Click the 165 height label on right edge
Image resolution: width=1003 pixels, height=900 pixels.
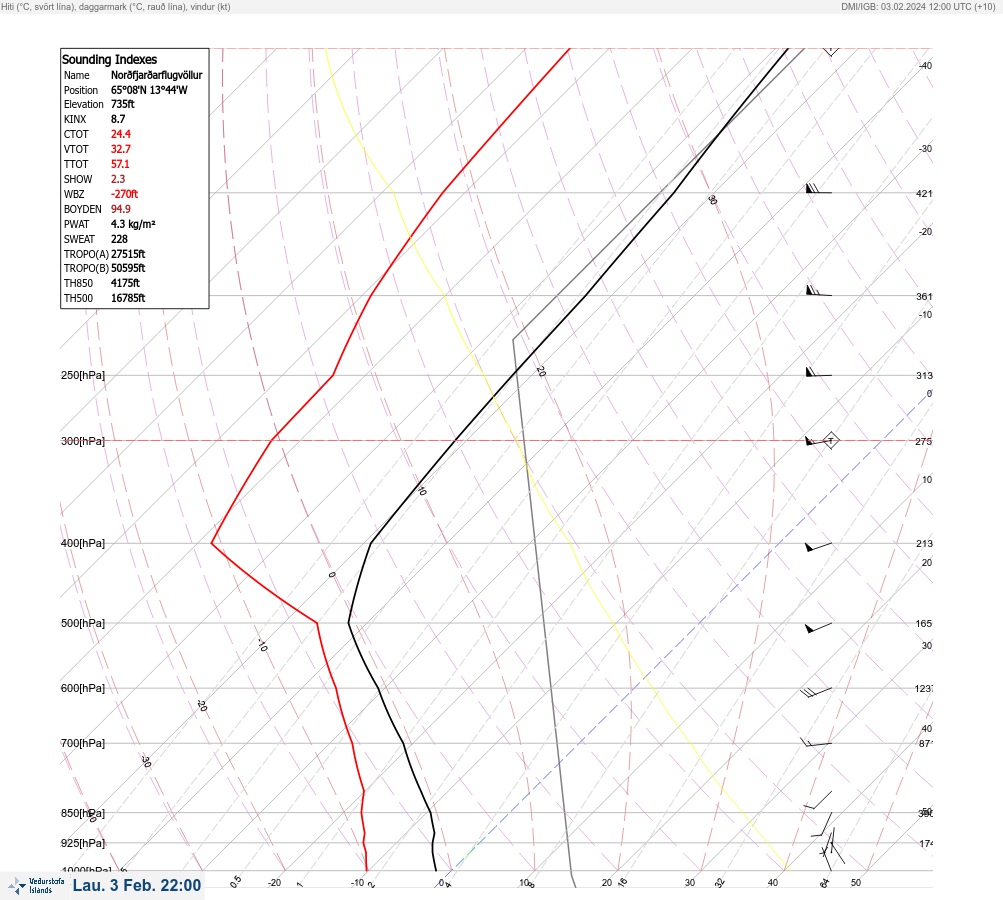coord(924,623)
